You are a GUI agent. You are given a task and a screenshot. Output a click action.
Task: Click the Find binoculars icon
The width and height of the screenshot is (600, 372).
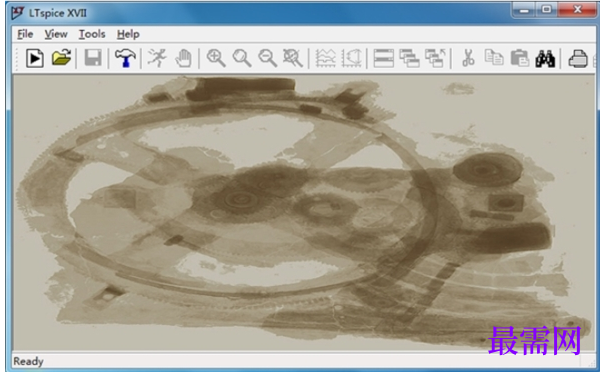point(545,59)
